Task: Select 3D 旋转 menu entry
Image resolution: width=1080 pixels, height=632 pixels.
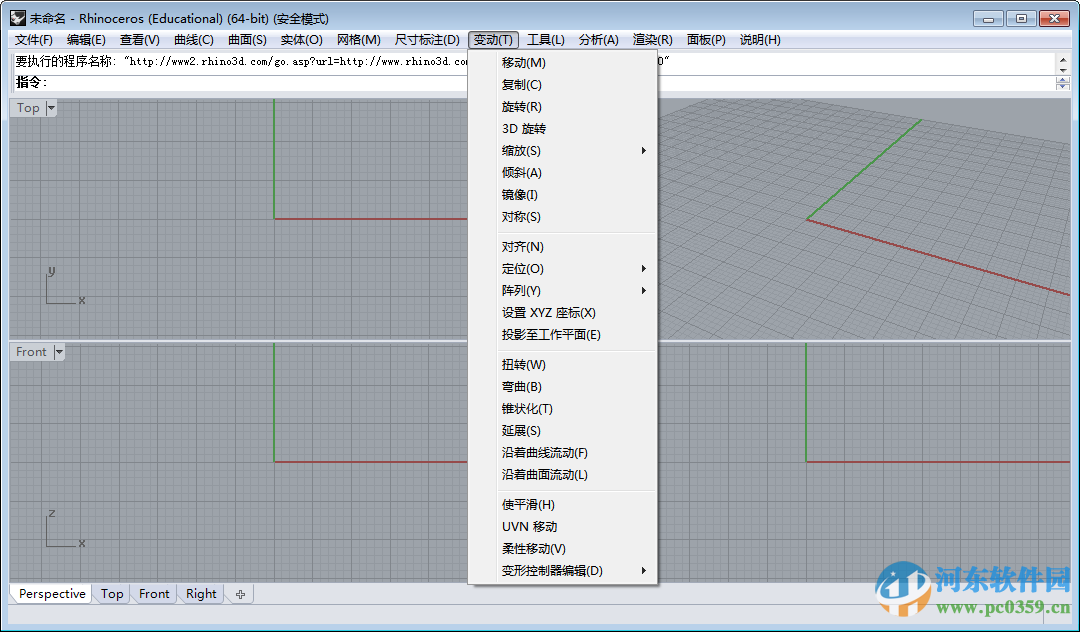Action: tap(563, 129)
